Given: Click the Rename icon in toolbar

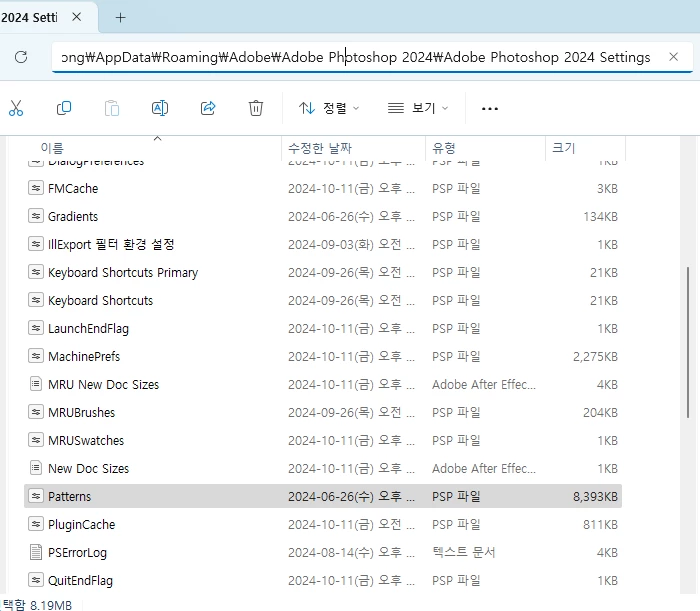Looking at the screenshot, I should 160,108.
